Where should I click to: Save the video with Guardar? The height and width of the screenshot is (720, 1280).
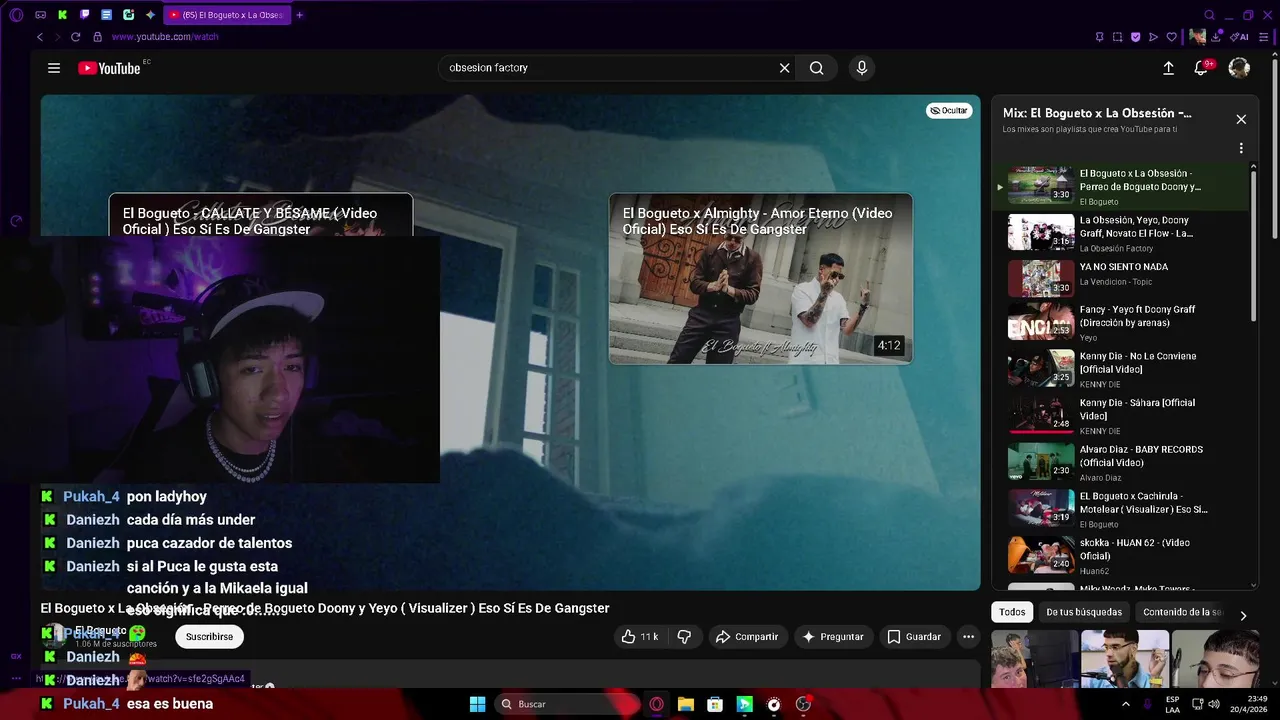tap(914, 637)
